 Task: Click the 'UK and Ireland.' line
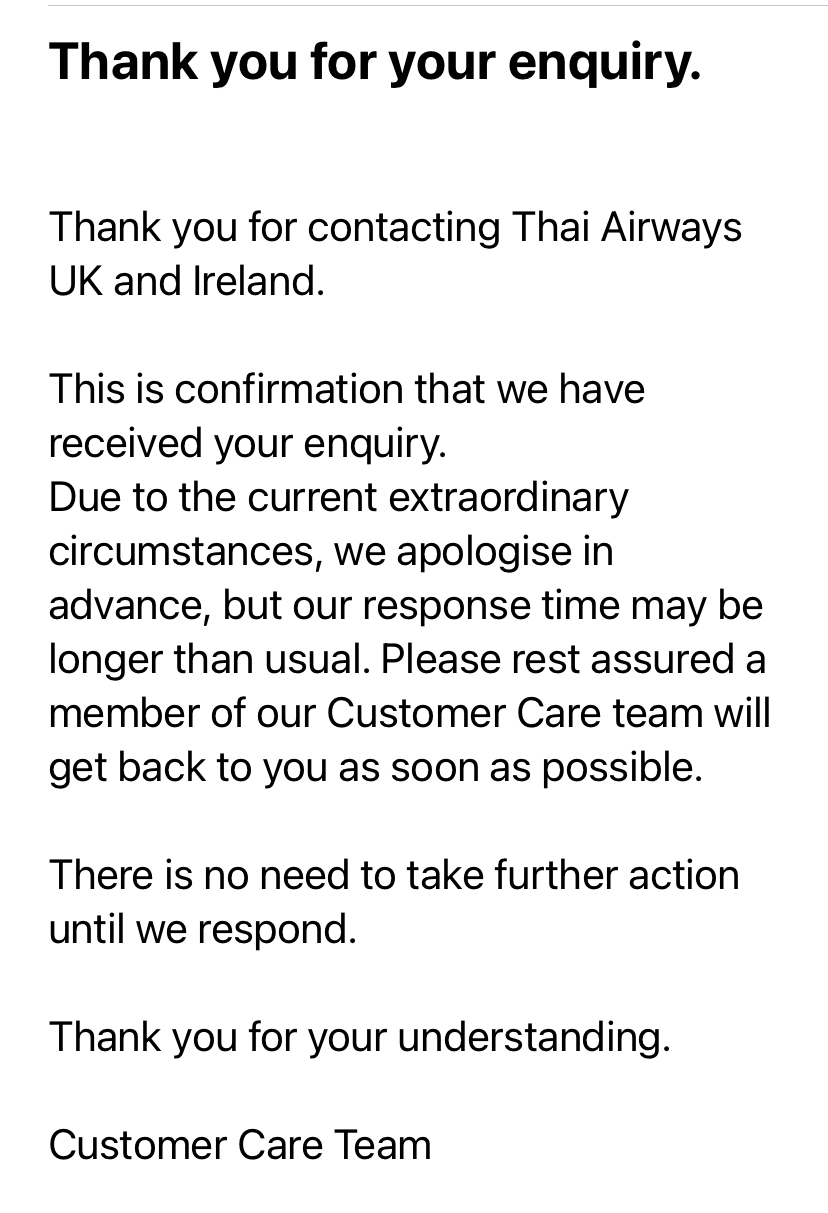coord(187,281)
